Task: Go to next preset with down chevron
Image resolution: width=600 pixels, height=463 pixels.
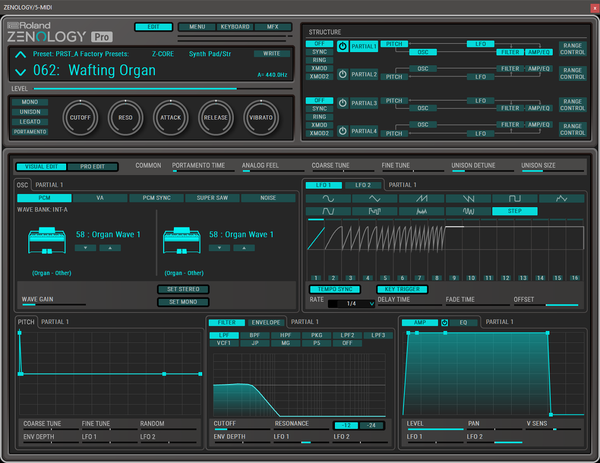Action: (x=20, y=72)
